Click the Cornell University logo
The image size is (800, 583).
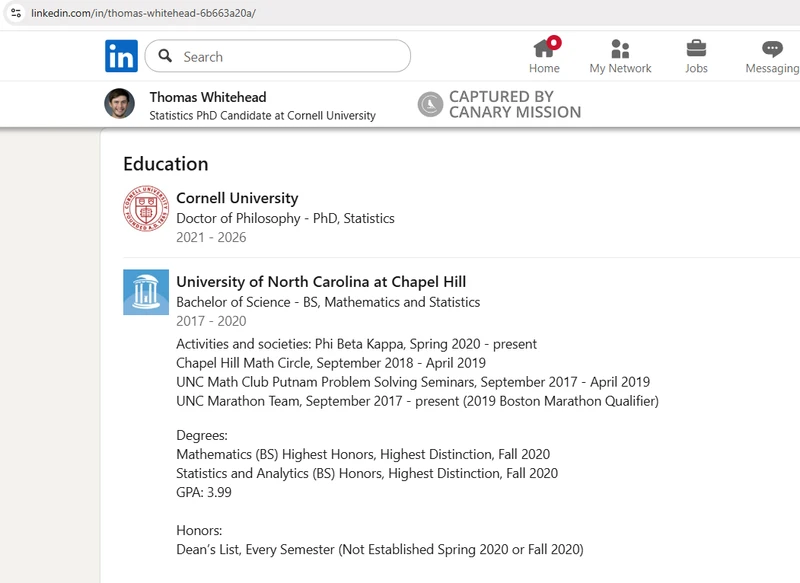[146, 208]
